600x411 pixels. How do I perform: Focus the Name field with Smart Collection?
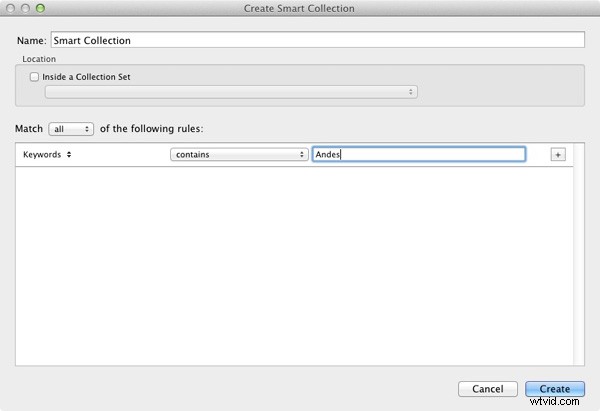coord(318,40)
